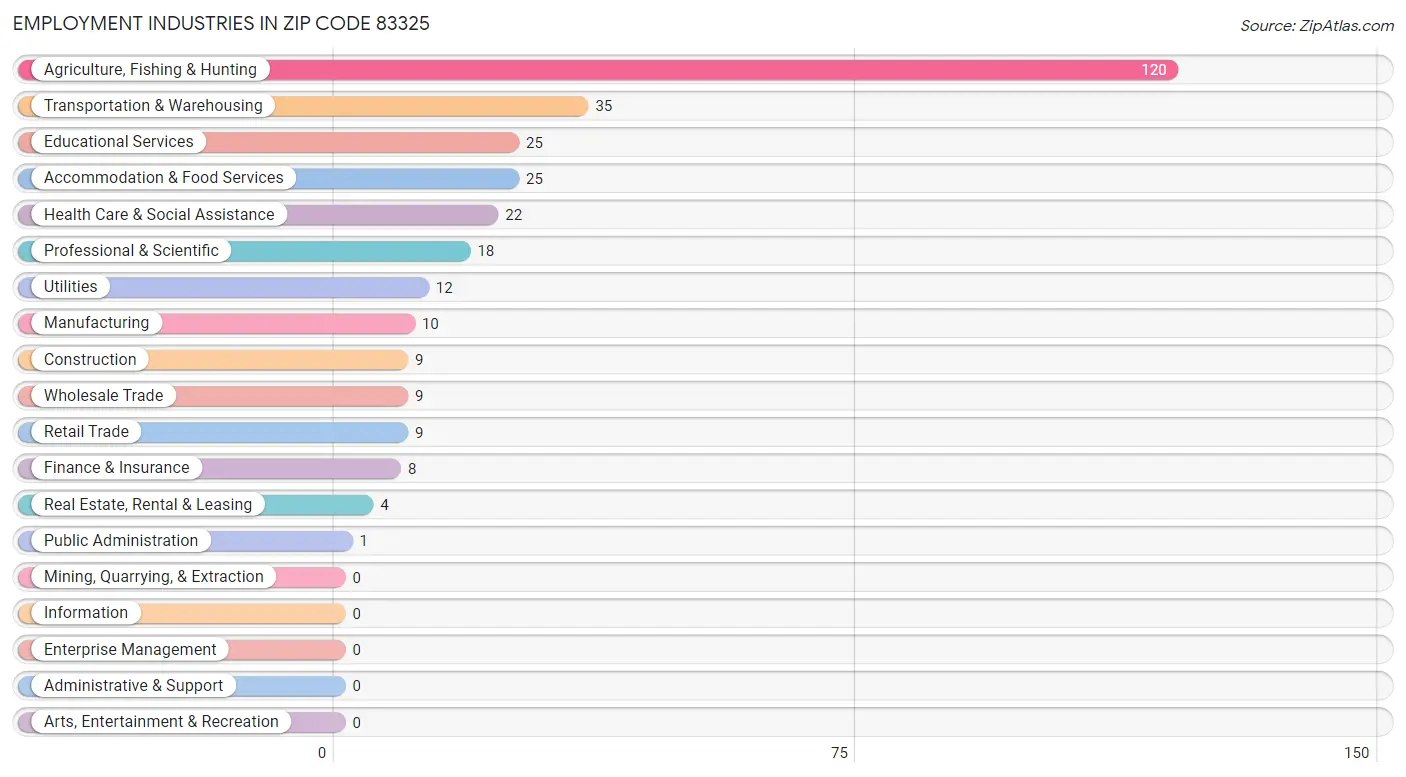Image resolution: width=1406 pixels, height=777 pixels.
Task: Click the 'Health Care & Social Assistance' label
Action: point(159,214)
